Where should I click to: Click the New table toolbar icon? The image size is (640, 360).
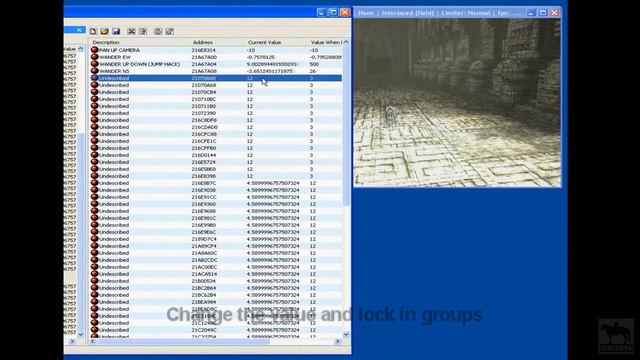93,31
